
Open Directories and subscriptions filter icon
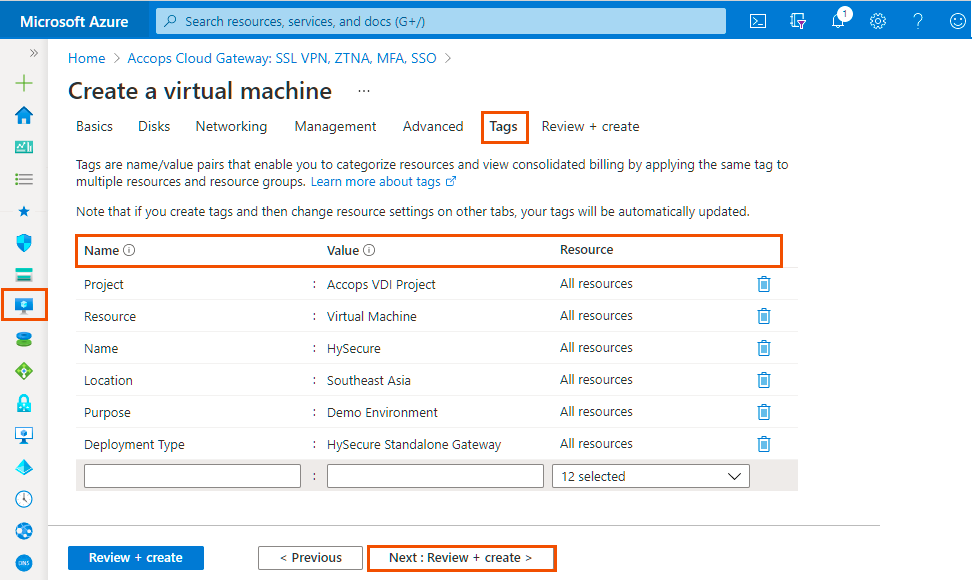pos(798,21)
